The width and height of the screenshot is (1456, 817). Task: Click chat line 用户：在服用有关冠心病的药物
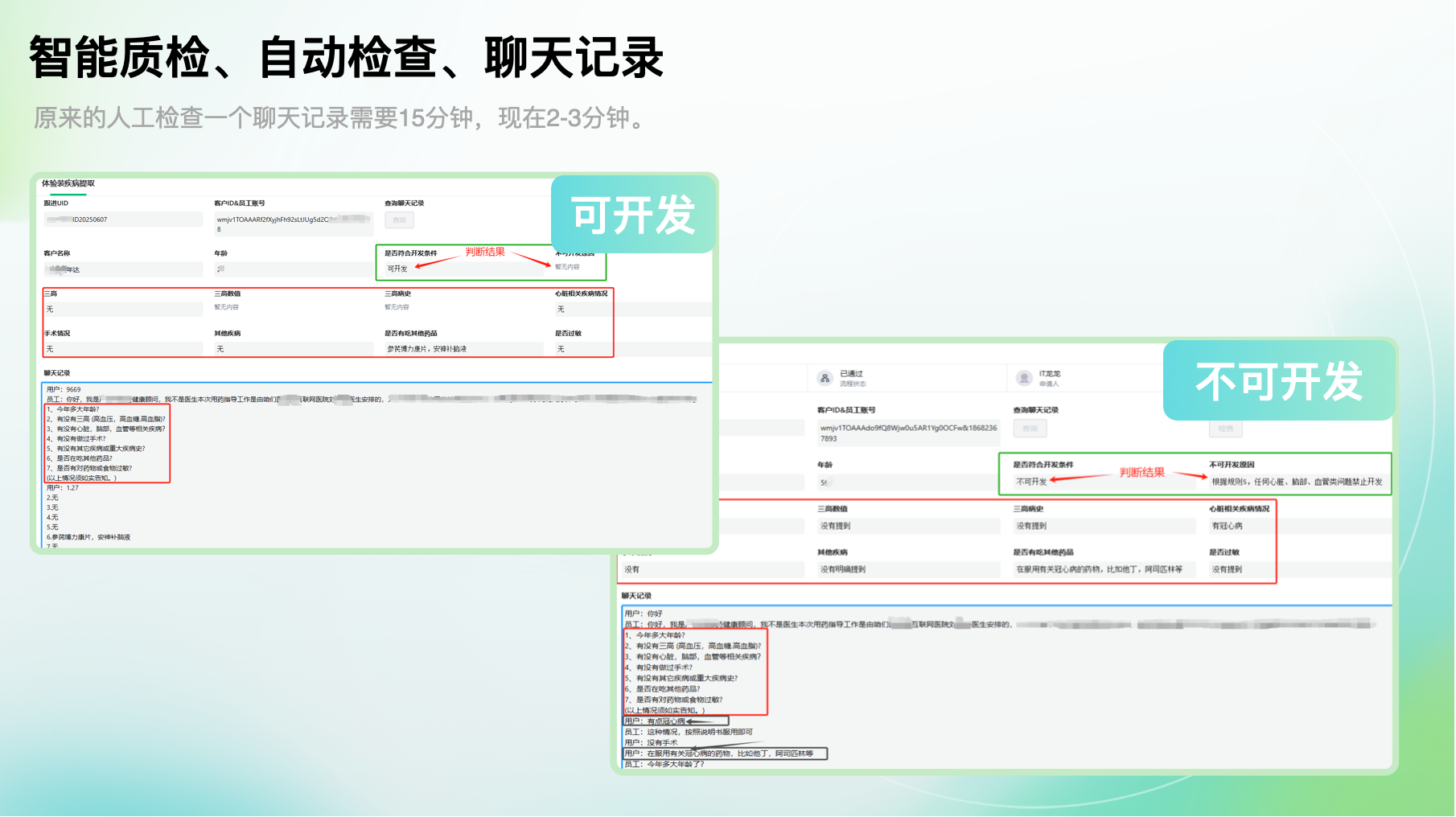coord(719,753)
